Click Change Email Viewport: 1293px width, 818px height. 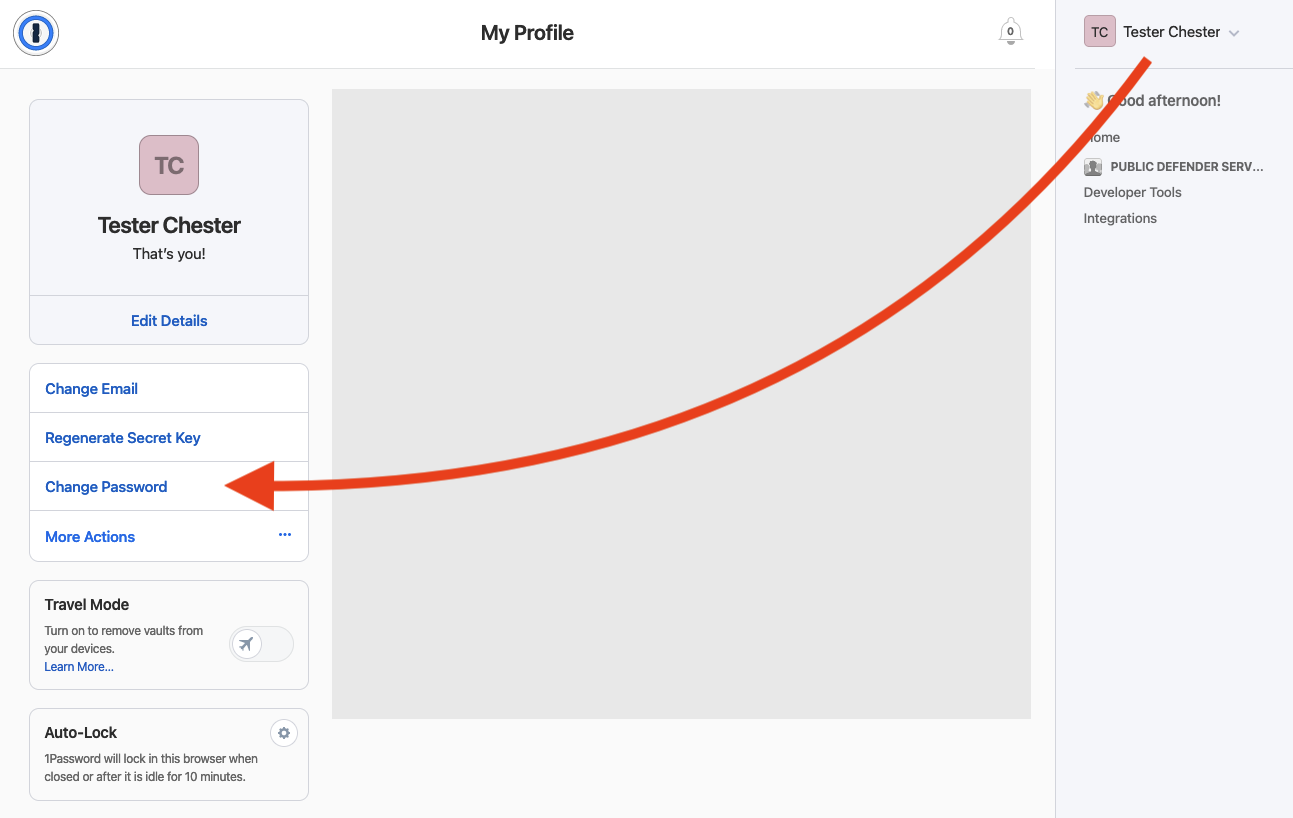click(92, 389)
